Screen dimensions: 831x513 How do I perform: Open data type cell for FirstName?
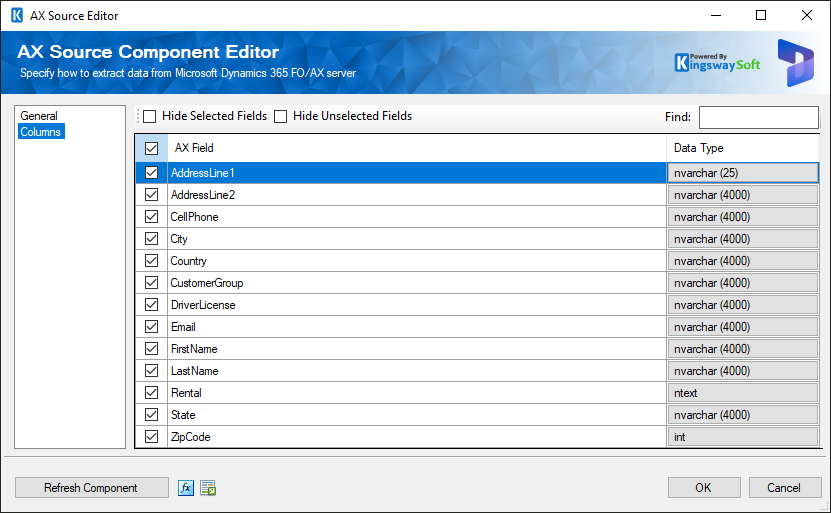(742, 349)
